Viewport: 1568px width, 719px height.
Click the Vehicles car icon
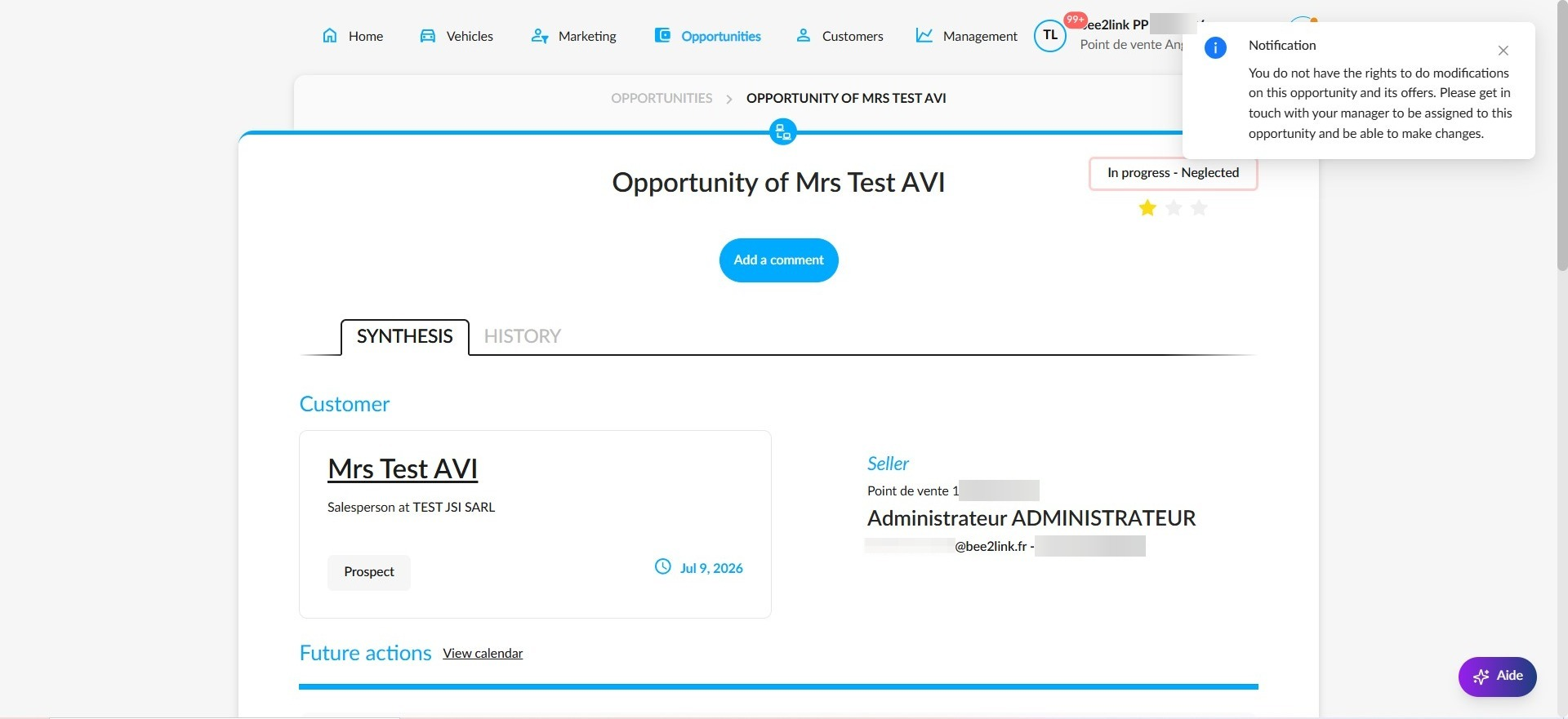427,36
